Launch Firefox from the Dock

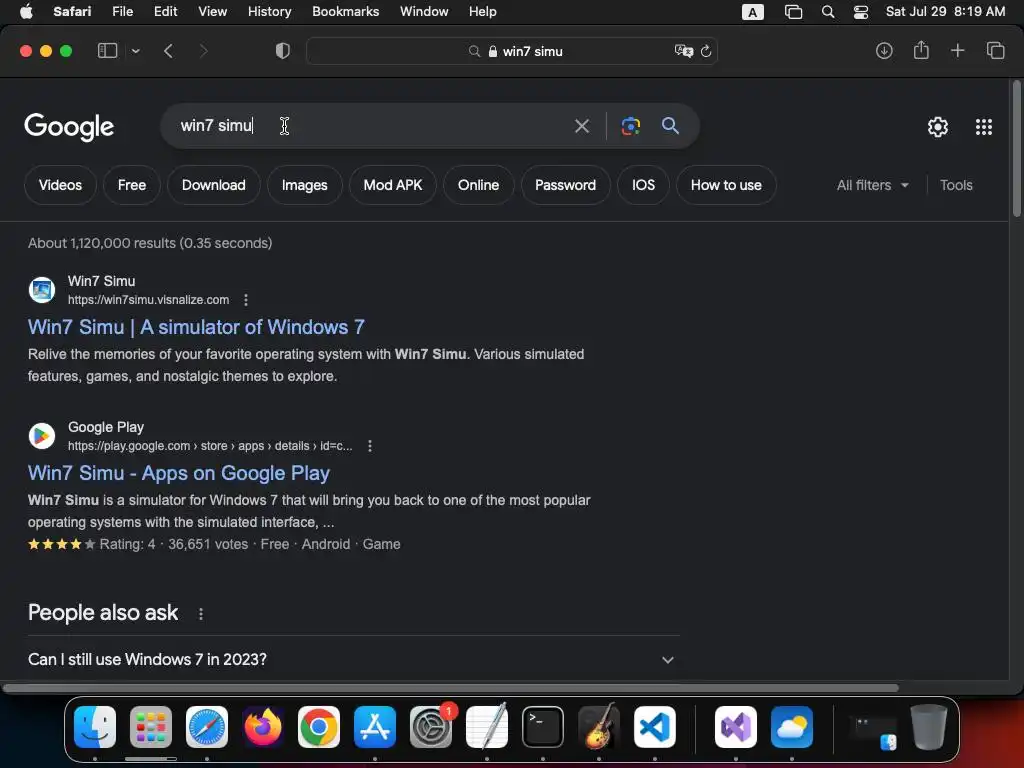point(263,727)
